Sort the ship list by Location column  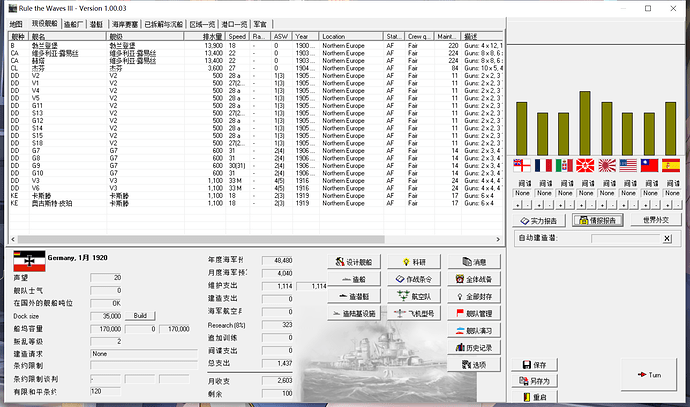351,37
